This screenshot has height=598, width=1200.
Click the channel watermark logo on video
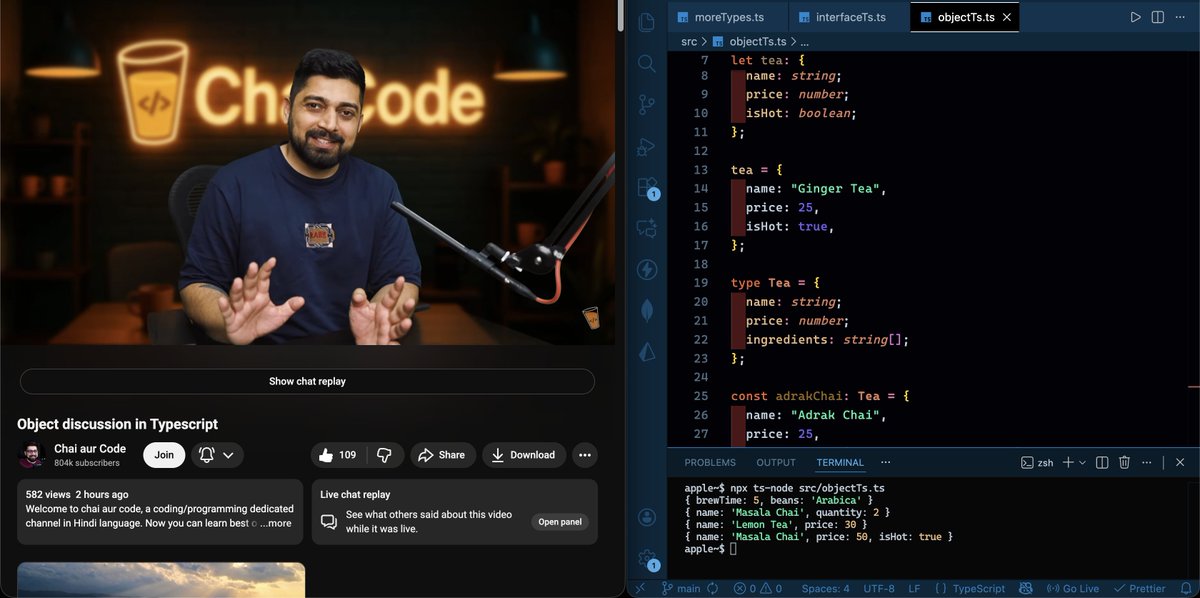pyautogui.click(x=591, y=318)
